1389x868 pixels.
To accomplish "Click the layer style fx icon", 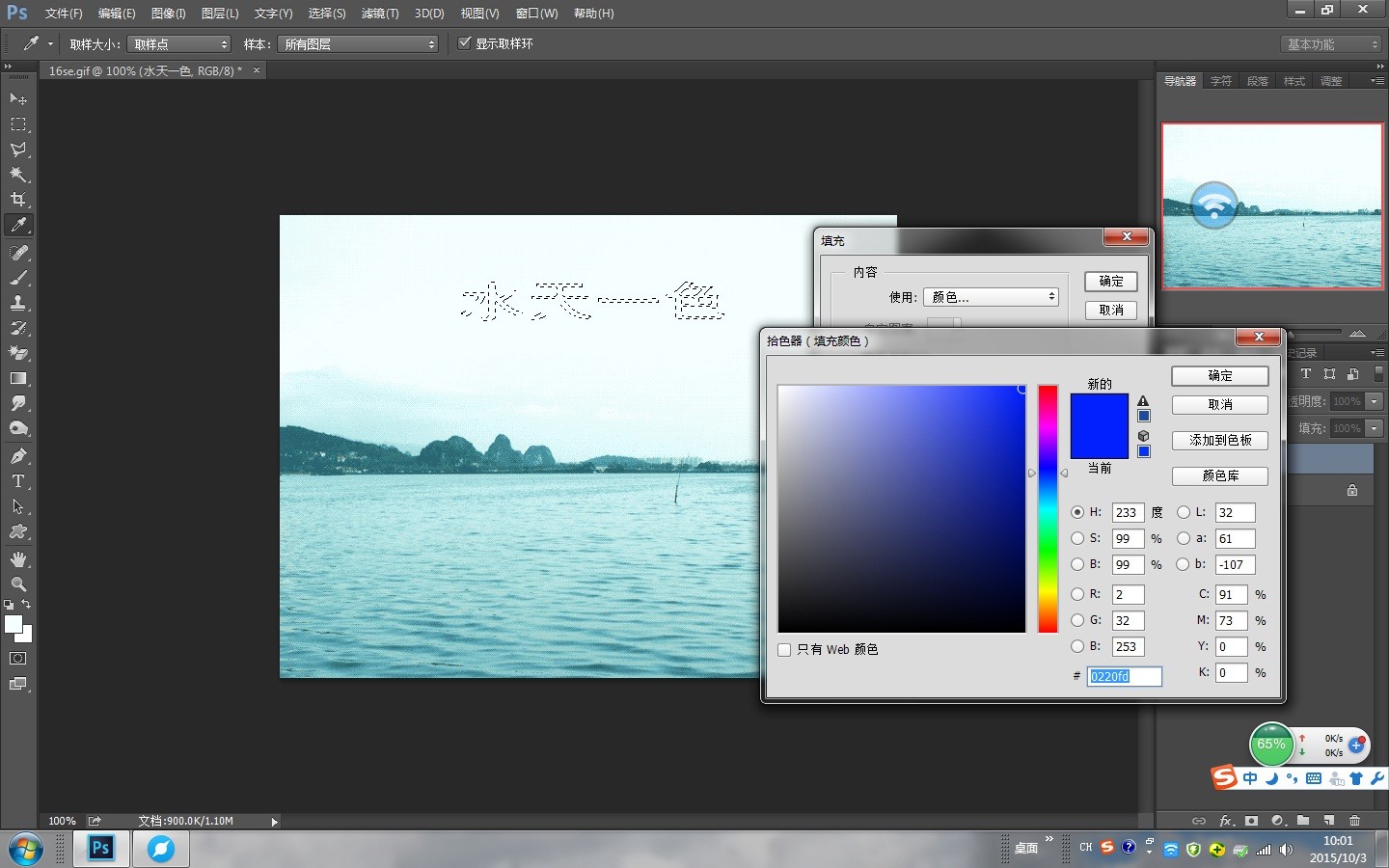I will tap(1226, 821).
